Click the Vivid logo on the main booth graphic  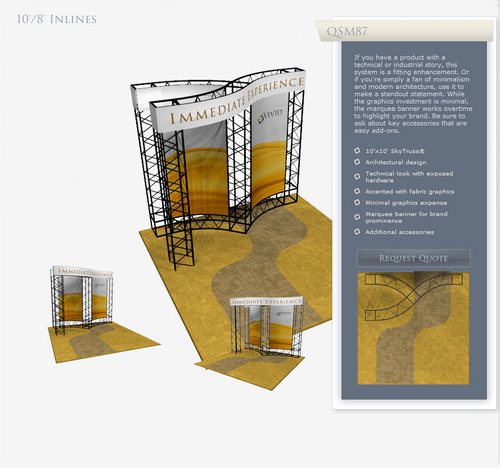point(270,116)
